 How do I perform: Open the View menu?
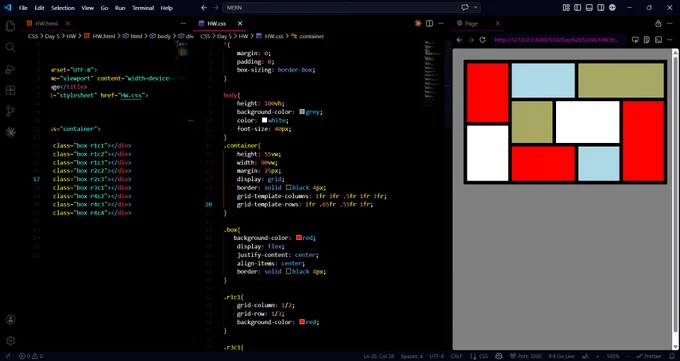coord(88,8)
